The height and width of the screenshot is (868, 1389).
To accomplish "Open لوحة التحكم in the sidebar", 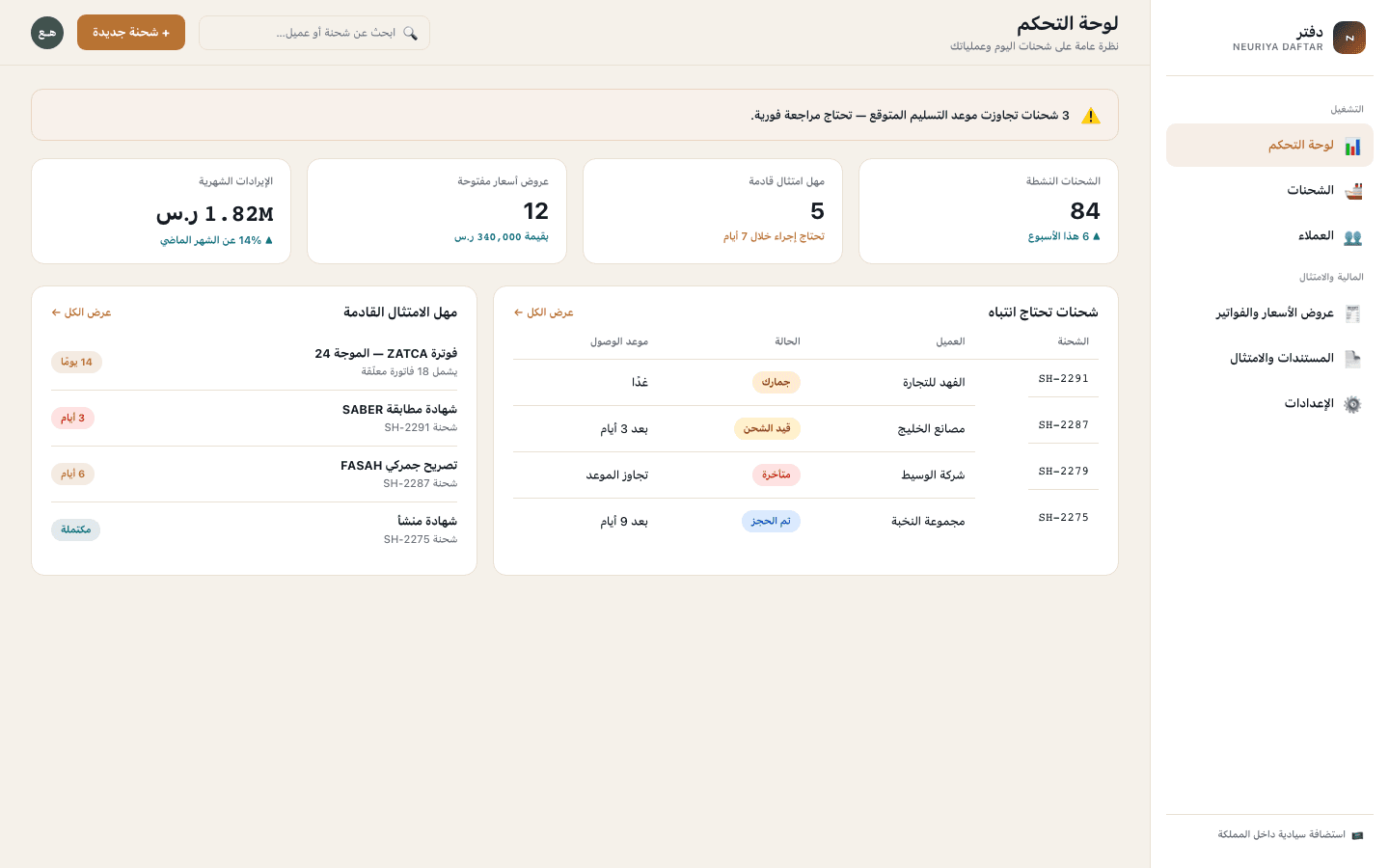I will [1269, 146].
